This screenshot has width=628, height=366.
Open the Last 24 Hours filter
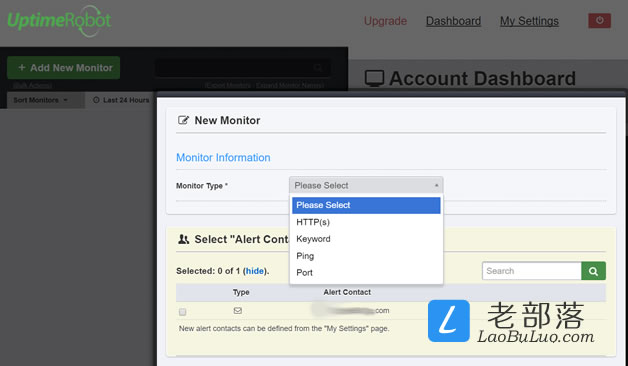click(121, 100)
